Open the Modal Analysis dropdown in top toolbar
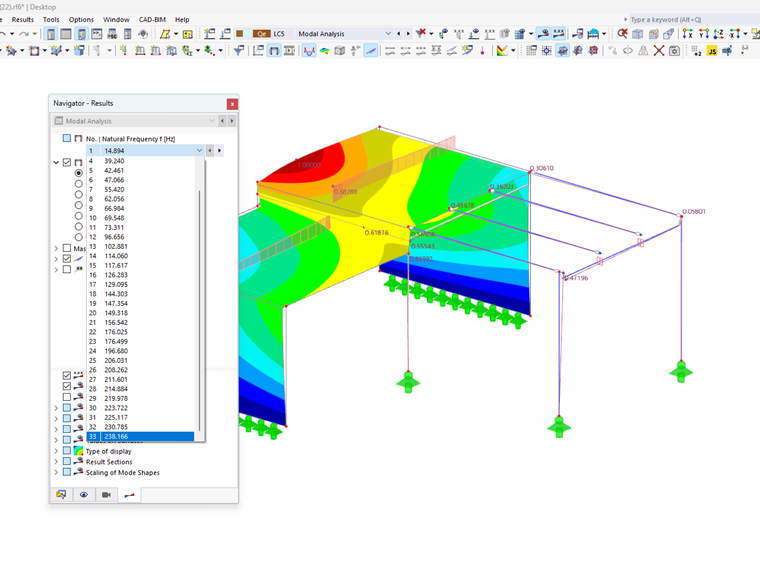Image resolution: width=760 pixels, height=570 pixels. (x=388, y=33)
